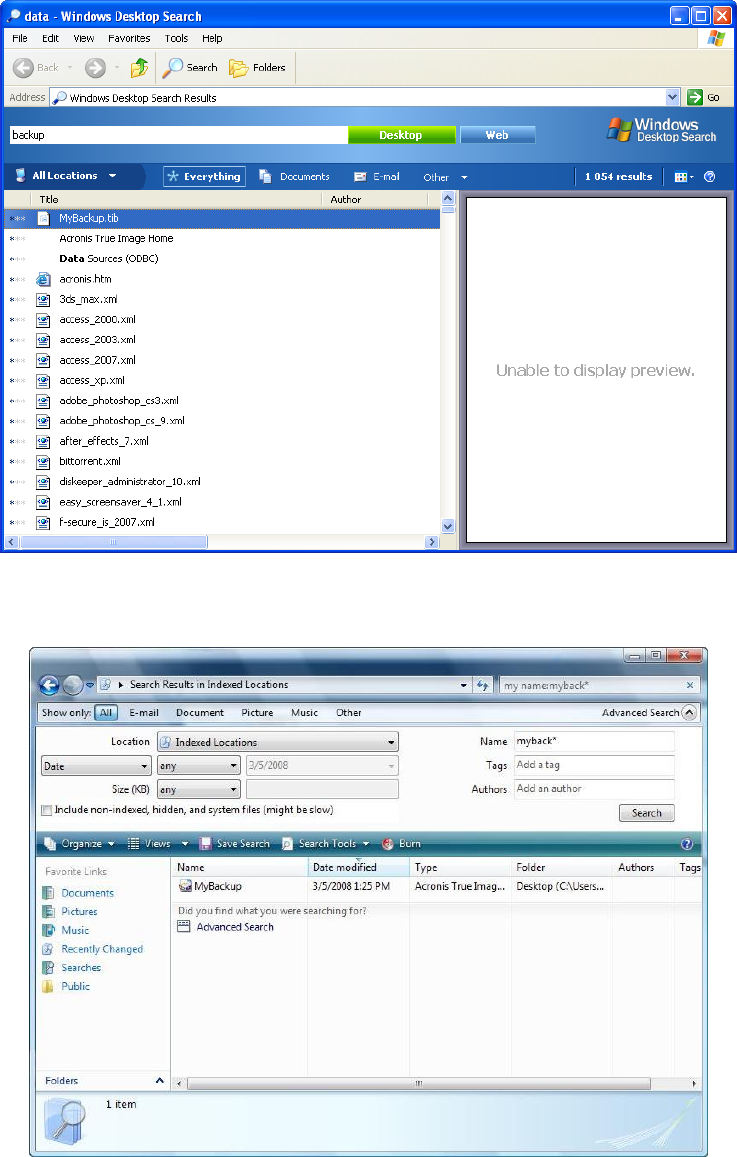Click the Search button in Advanced Search
Screen dimensions: 737x1157
647,813
